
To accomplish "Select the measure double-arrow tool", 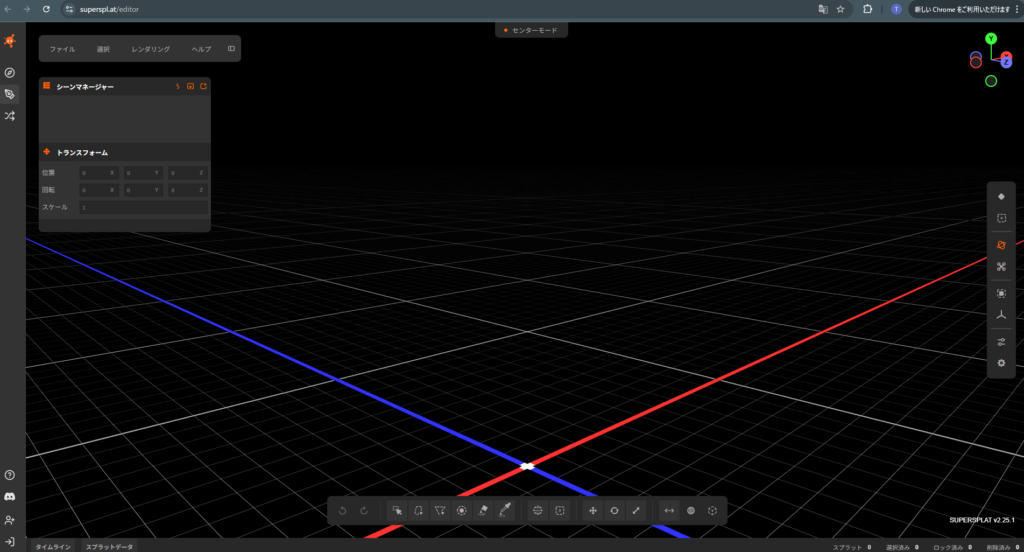I will [669, 511].
